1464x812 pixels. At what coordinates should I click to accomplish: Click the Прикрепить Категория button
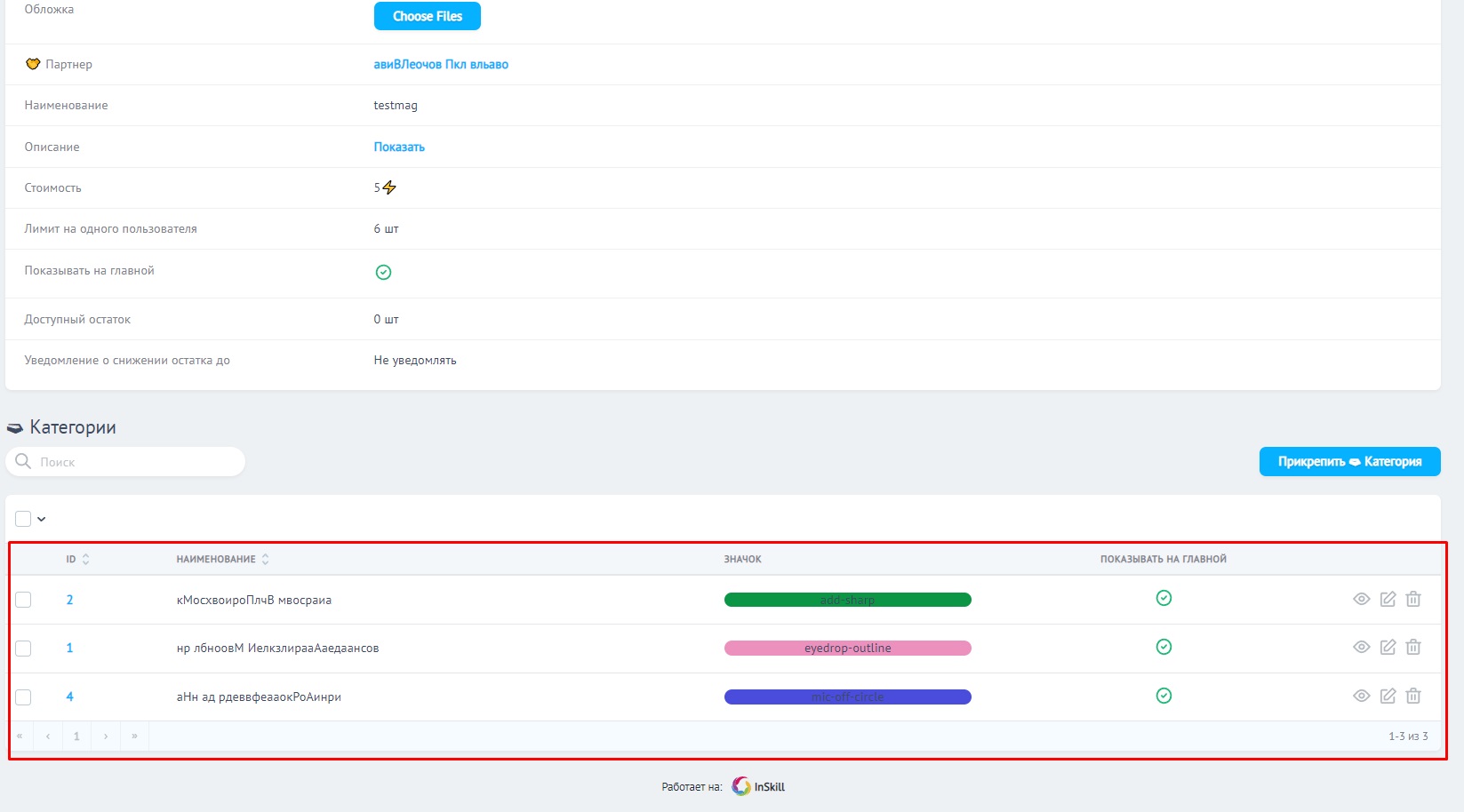1349,461
